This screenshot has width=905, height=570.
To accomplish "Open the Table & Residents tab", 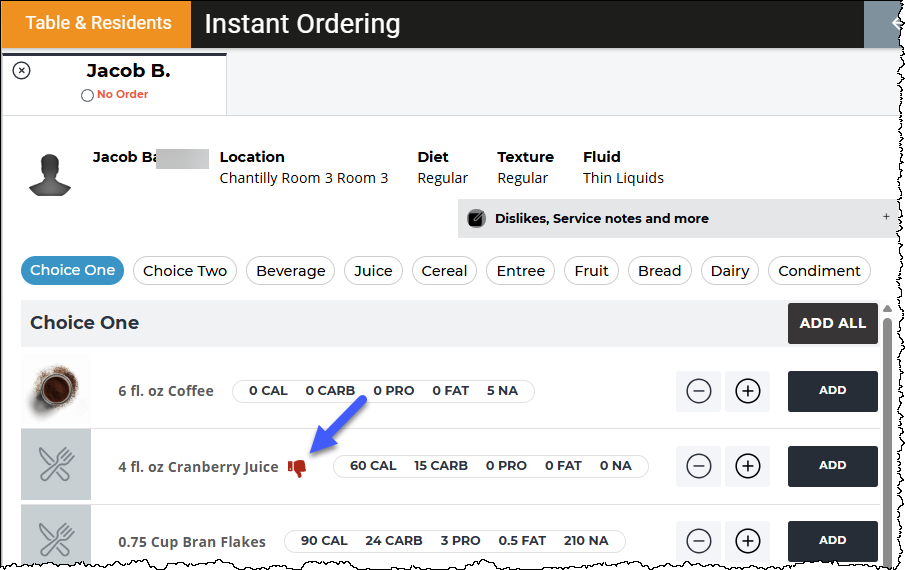I will (x=96, y=24).
